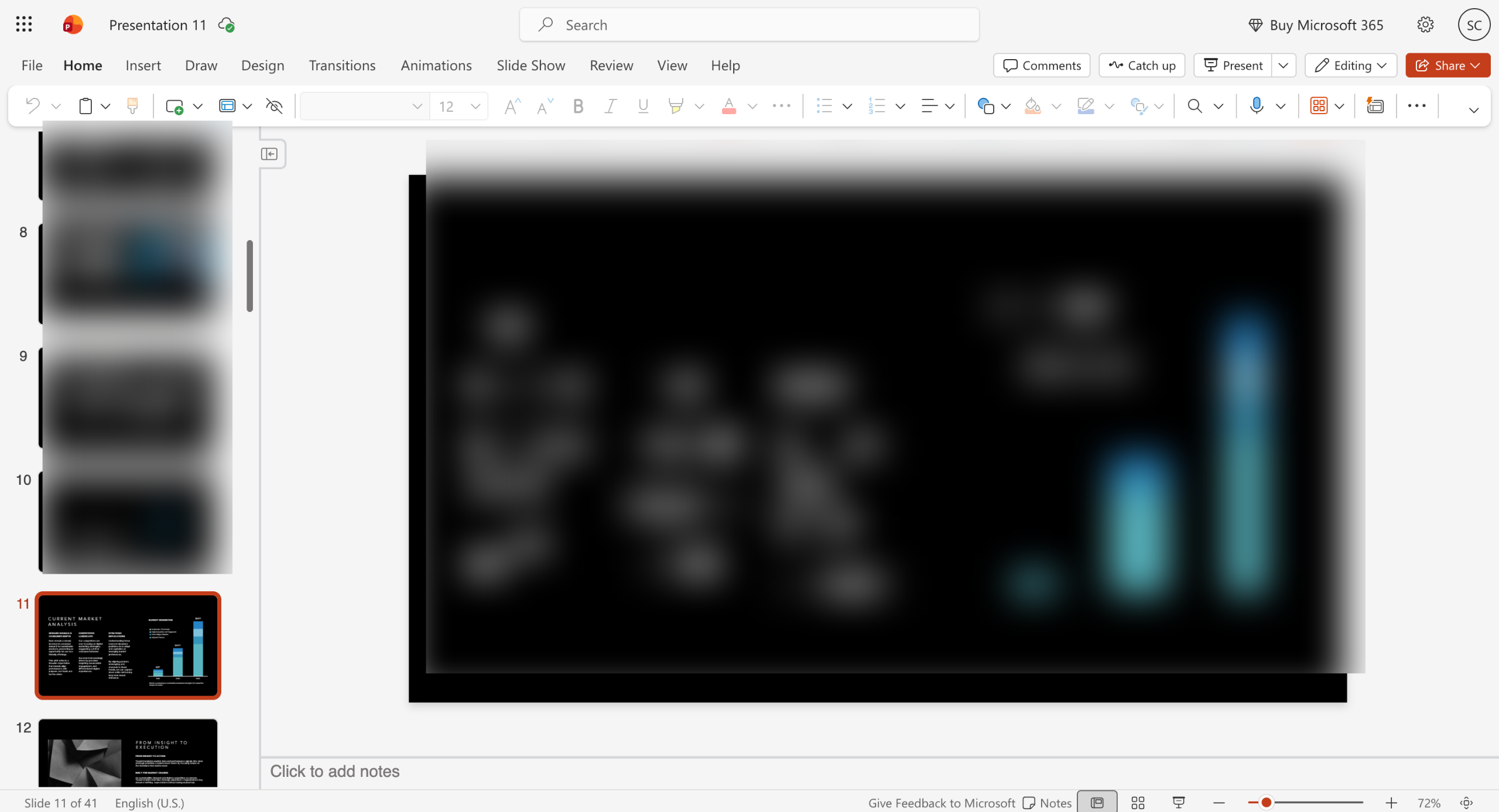Click the Find magnifier icon in ribbon

click(x=1195, y=106)
